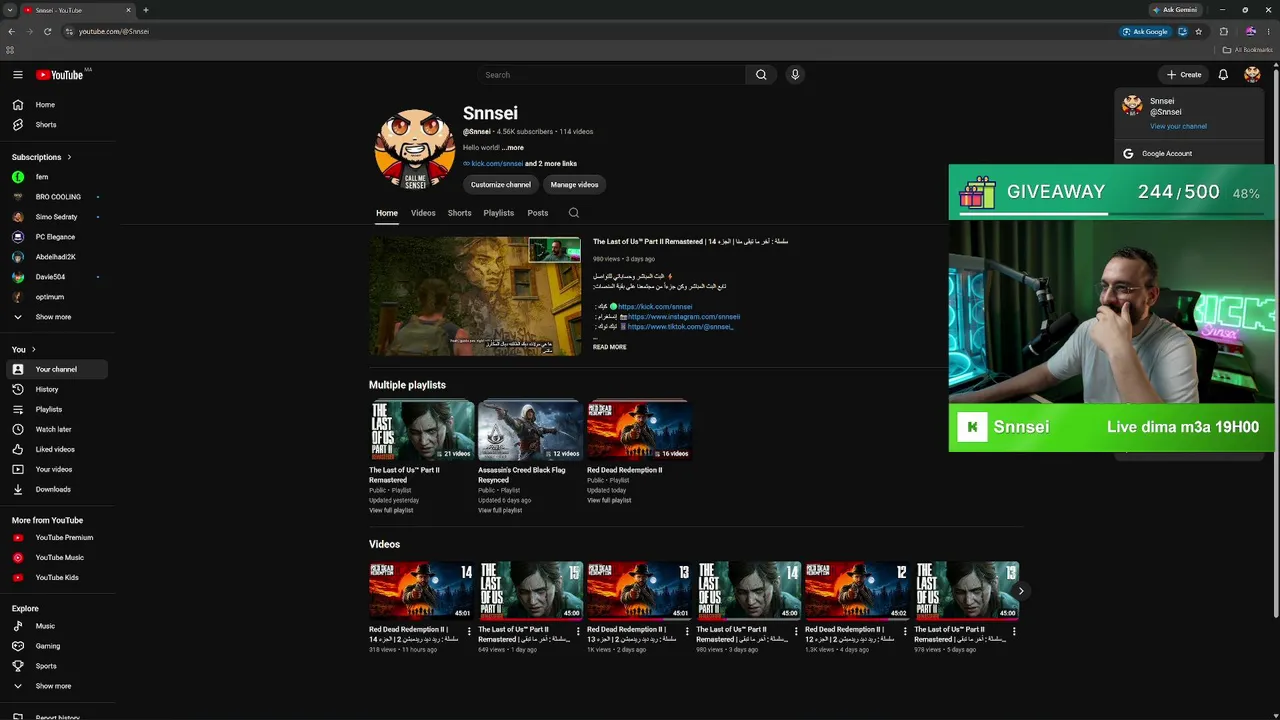
Task: Open Google Account from the account menu
Action: pos(1190,154)
